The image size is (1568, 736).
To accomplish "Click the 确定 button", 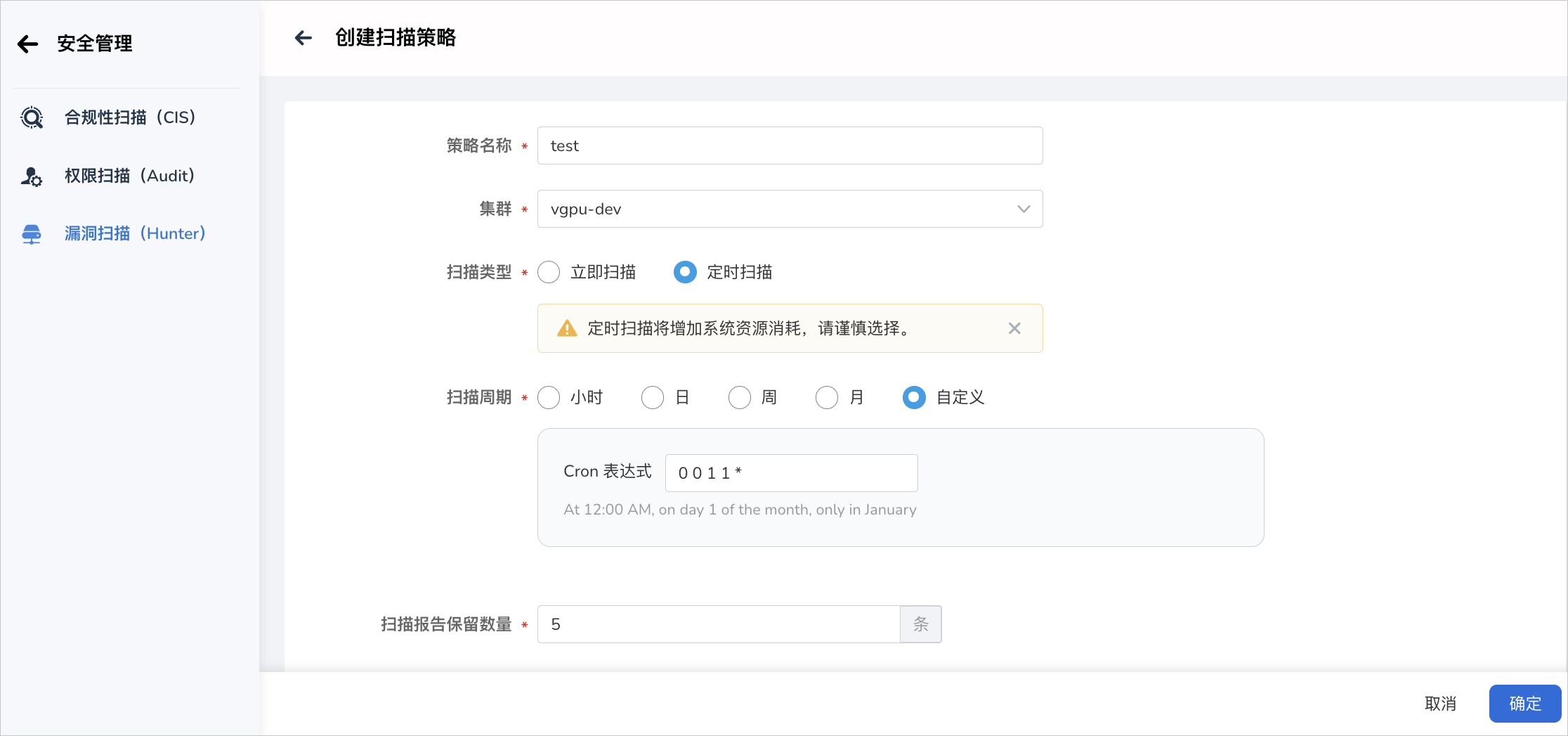I will click(1525, 704).
